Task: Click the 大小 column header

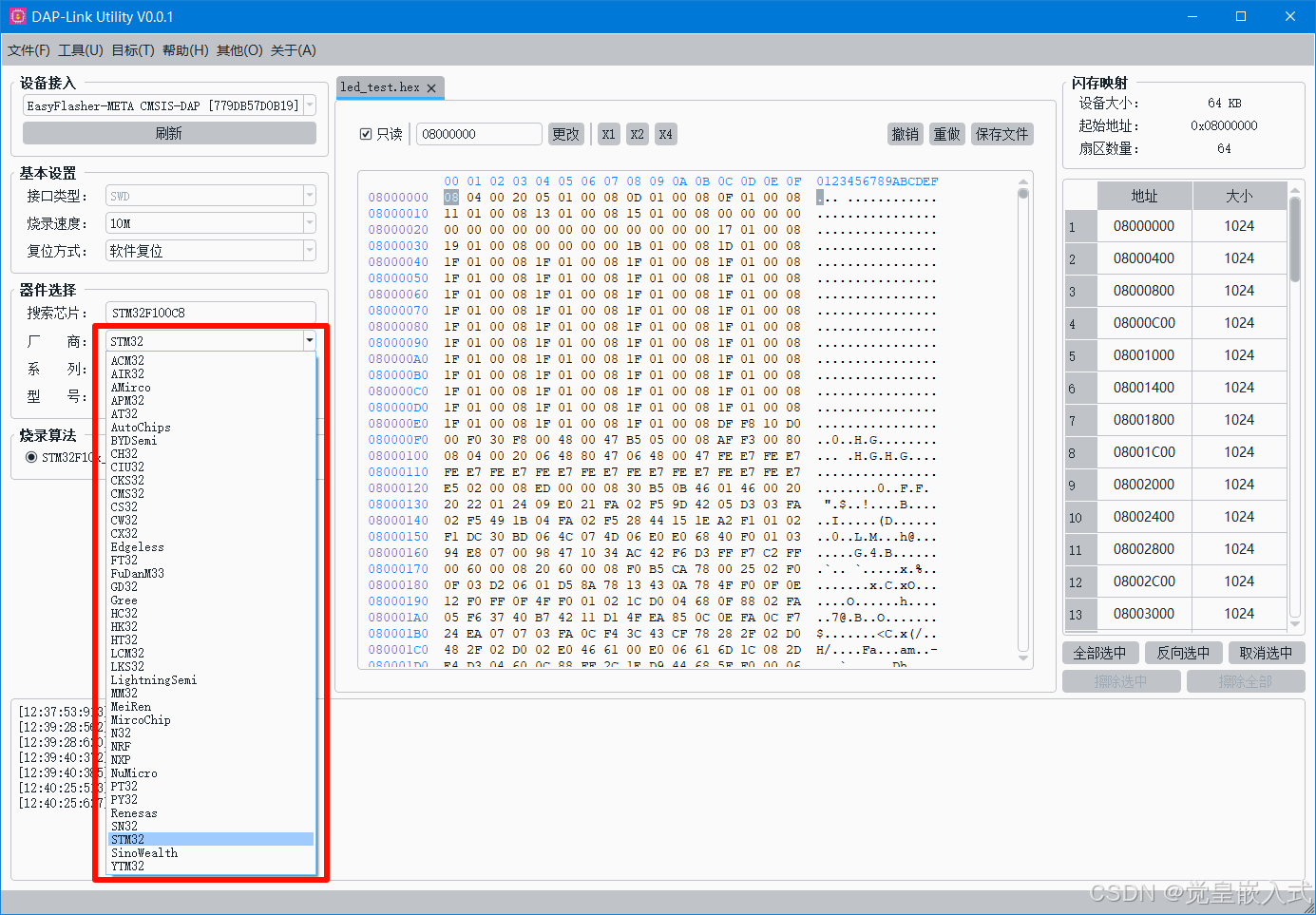Action: (x=1239, y=196)
